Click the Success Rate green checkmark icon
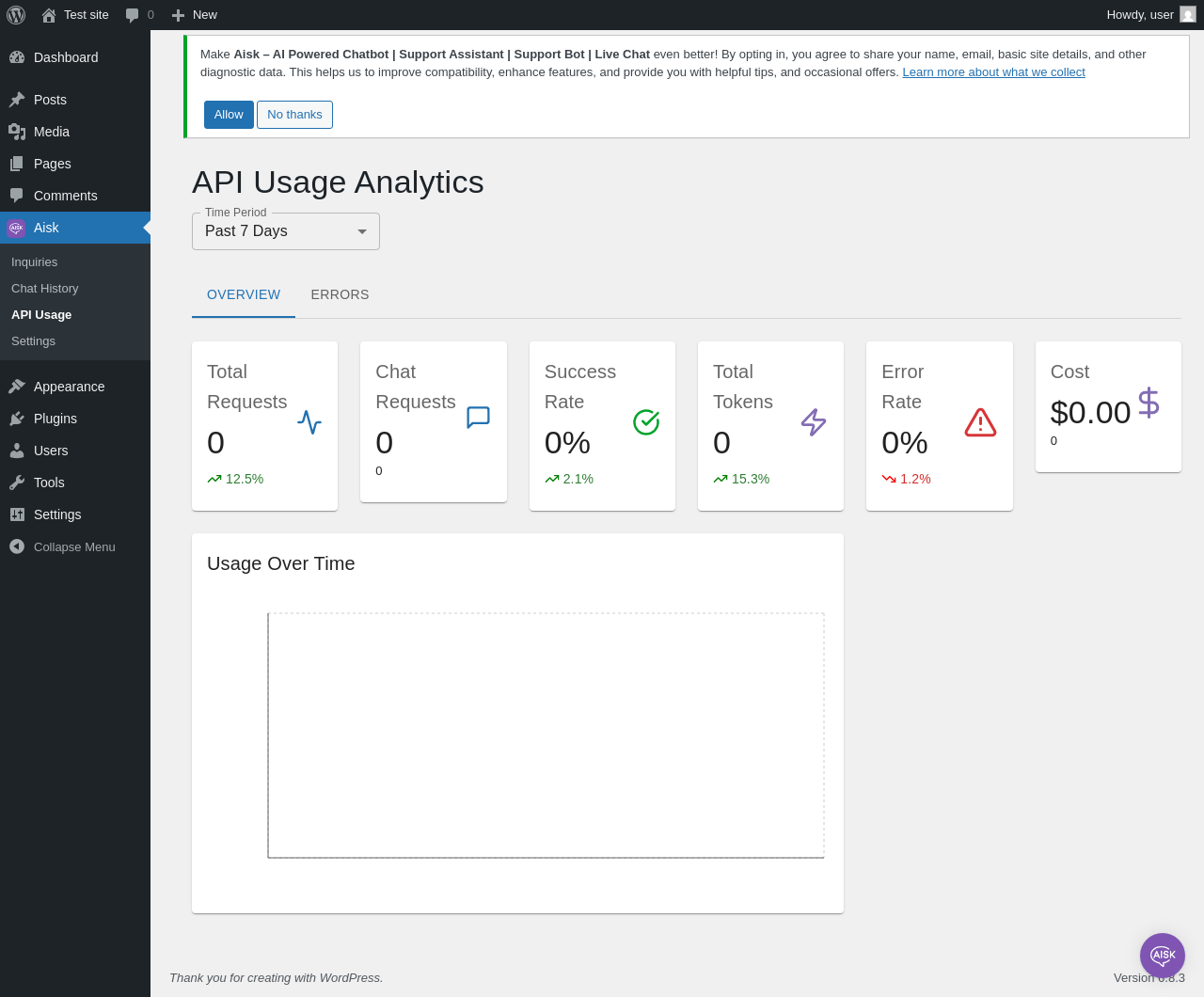The width and height of the screenshot is (1204, 997). 646,421
